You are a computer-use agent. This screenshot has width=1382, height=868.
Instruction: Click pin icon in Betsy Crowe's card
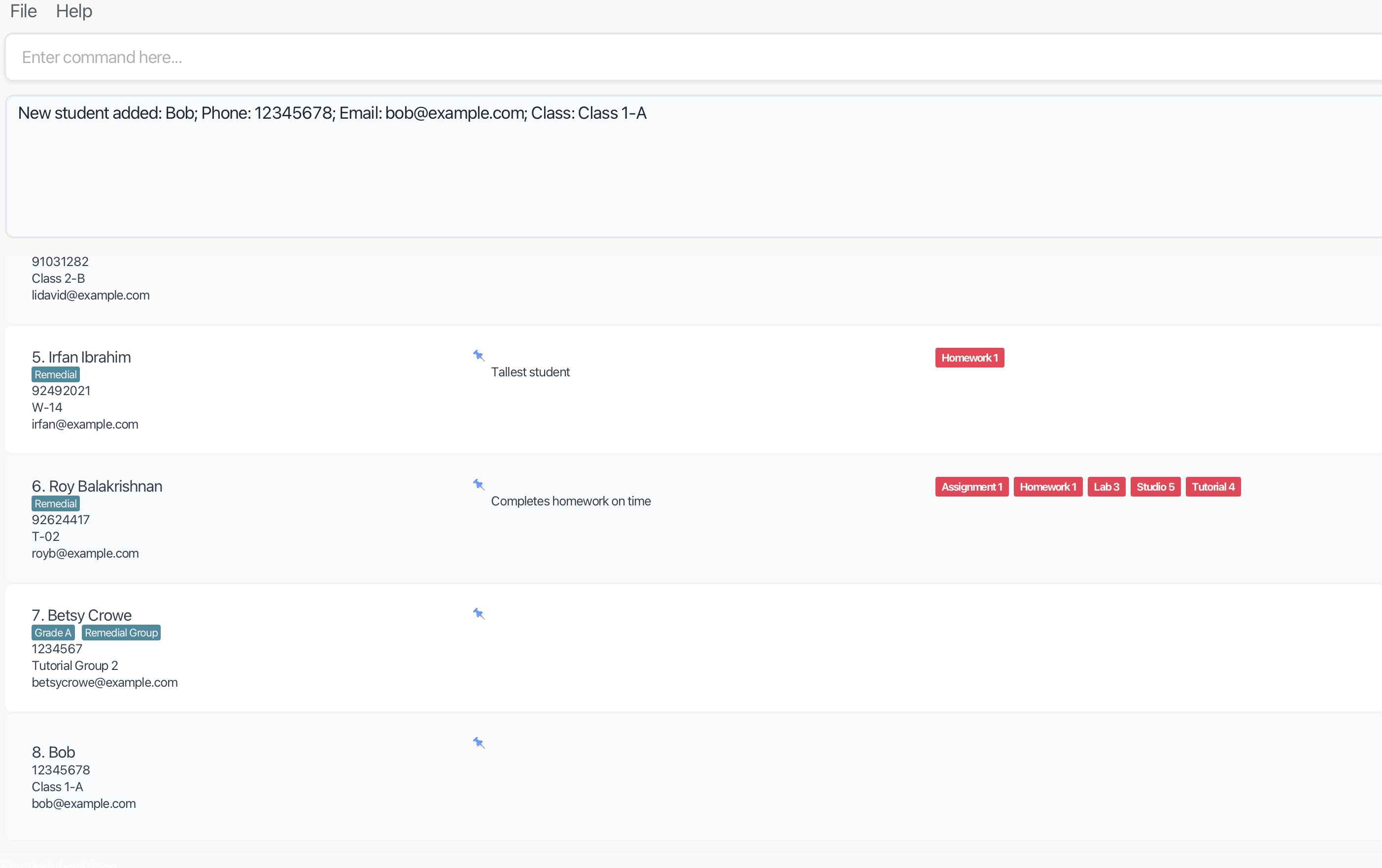tap(479, 614)
